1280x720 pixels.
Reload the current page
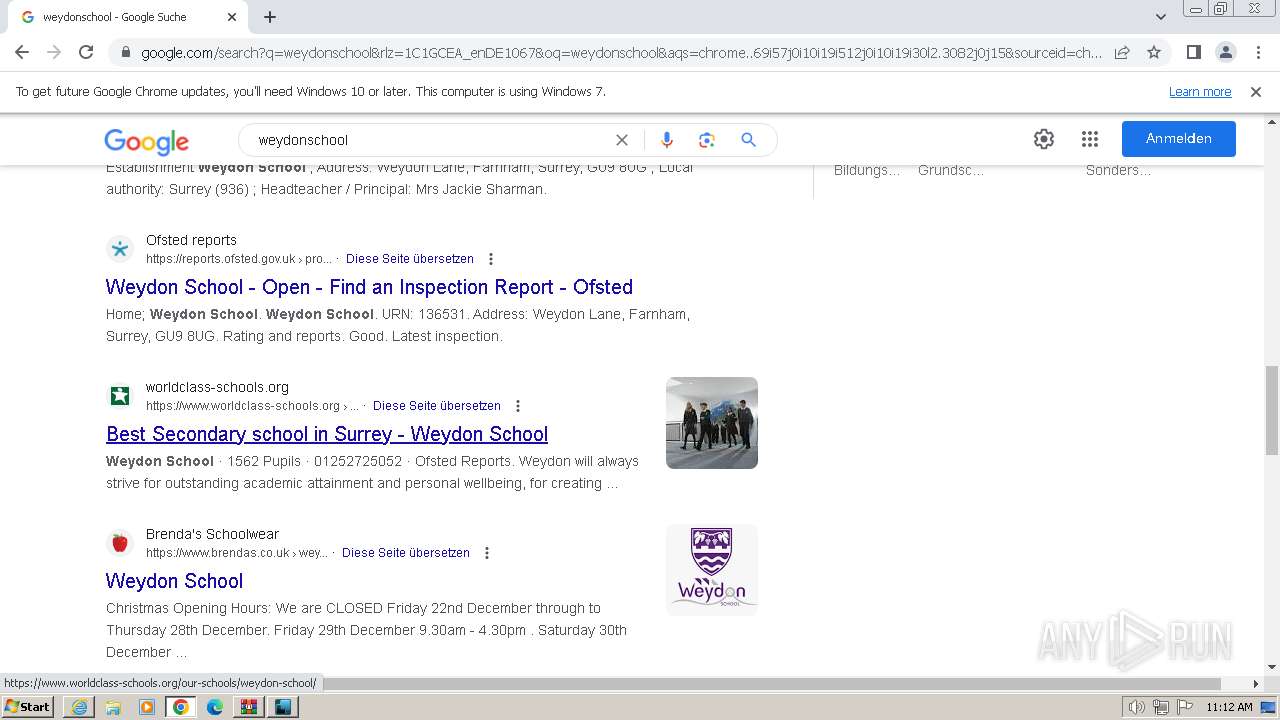tap(86, 52)
